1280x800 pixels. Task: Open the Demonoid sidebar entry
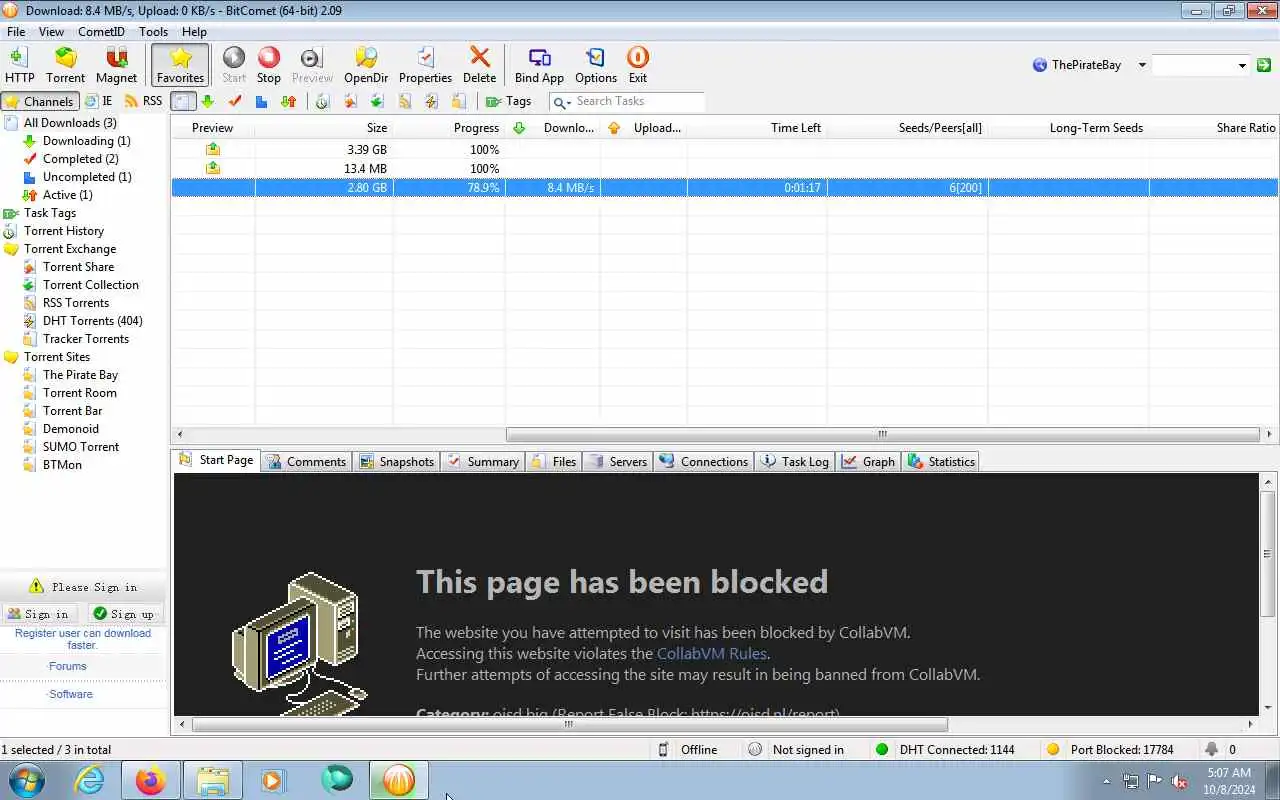71,429
